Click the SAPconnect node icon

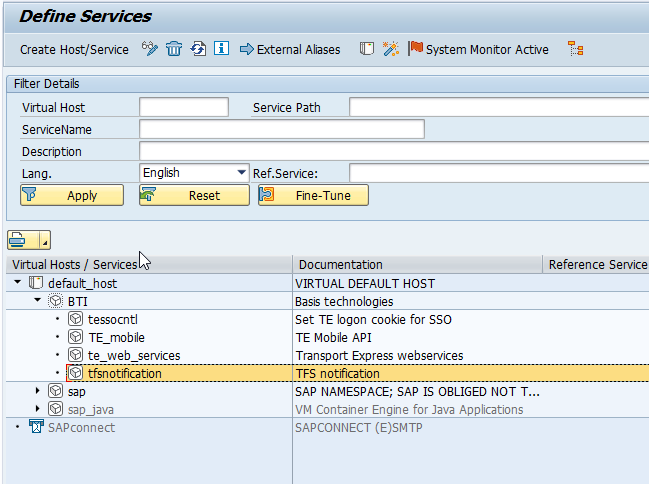click(35, 427)
